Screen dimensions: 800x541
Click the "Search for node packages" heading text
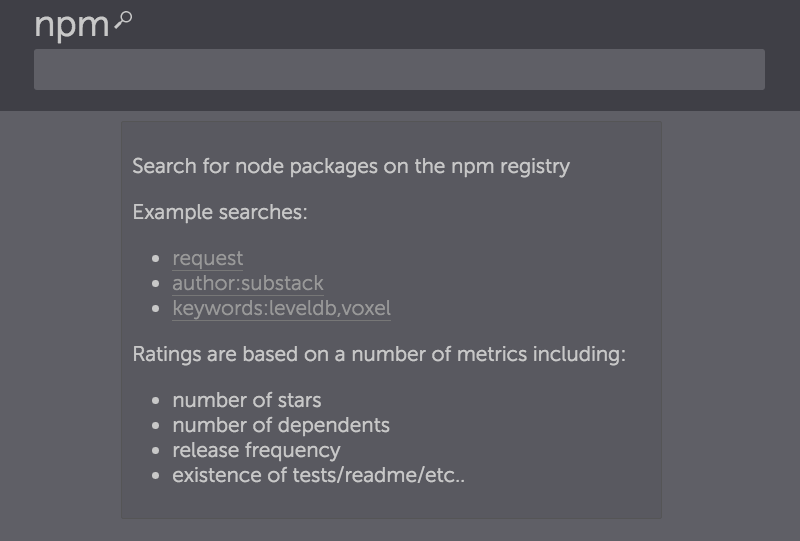351,166
